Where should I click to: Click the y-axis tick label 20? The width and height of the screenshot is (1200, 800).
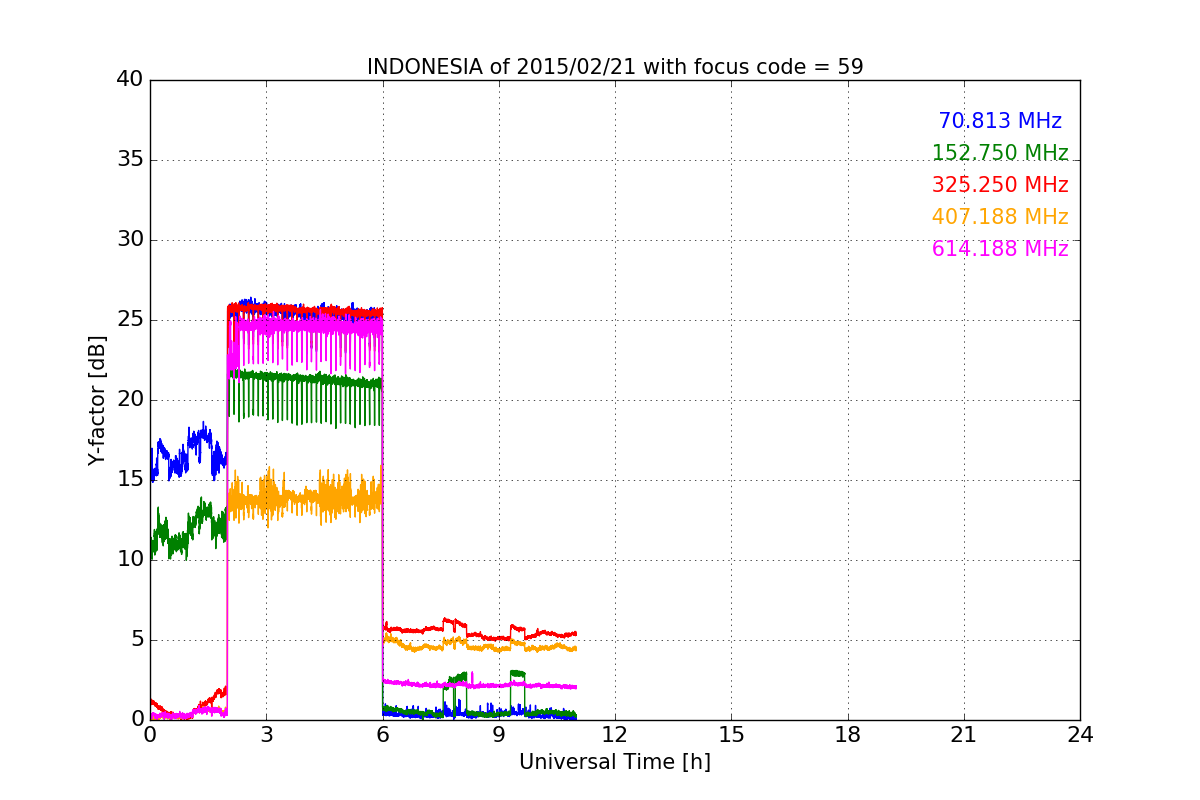(x=129, y=400)
